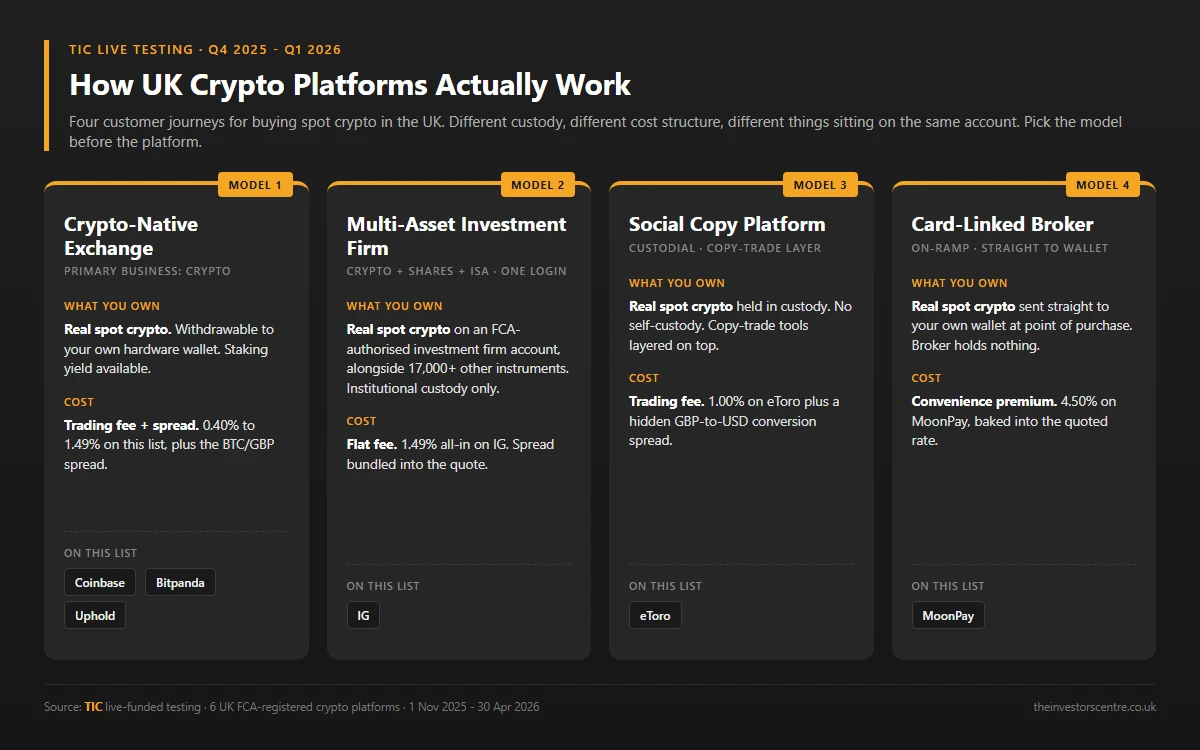Image resolution: width=1200 pixels, height=750 pixels.
Task: Click the intro paragraph about four customer journeys
Action: (x=596, y=132)
